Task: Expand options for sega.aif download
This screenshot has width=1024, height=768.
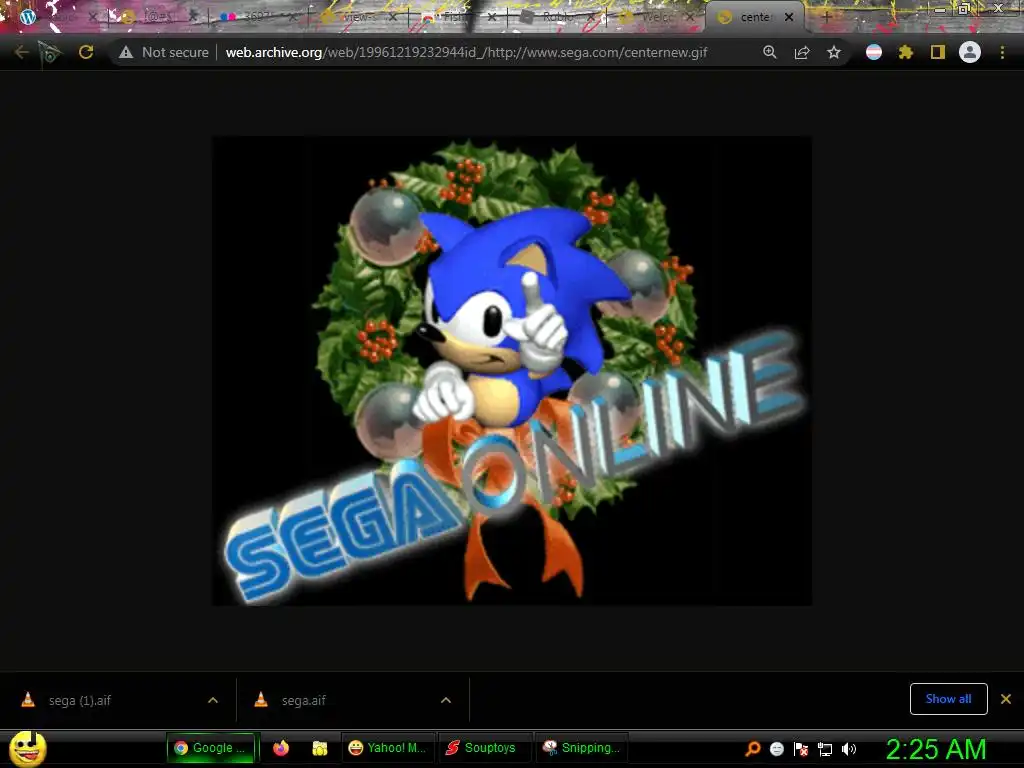Action: (446, 700)
